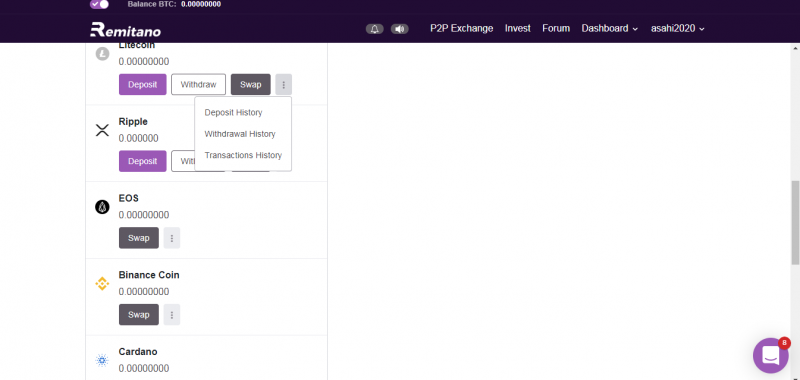The width and height of the screenshot is (800, 380).
Task: Expand the asahi2020 account dropdown
Action: 678,29
